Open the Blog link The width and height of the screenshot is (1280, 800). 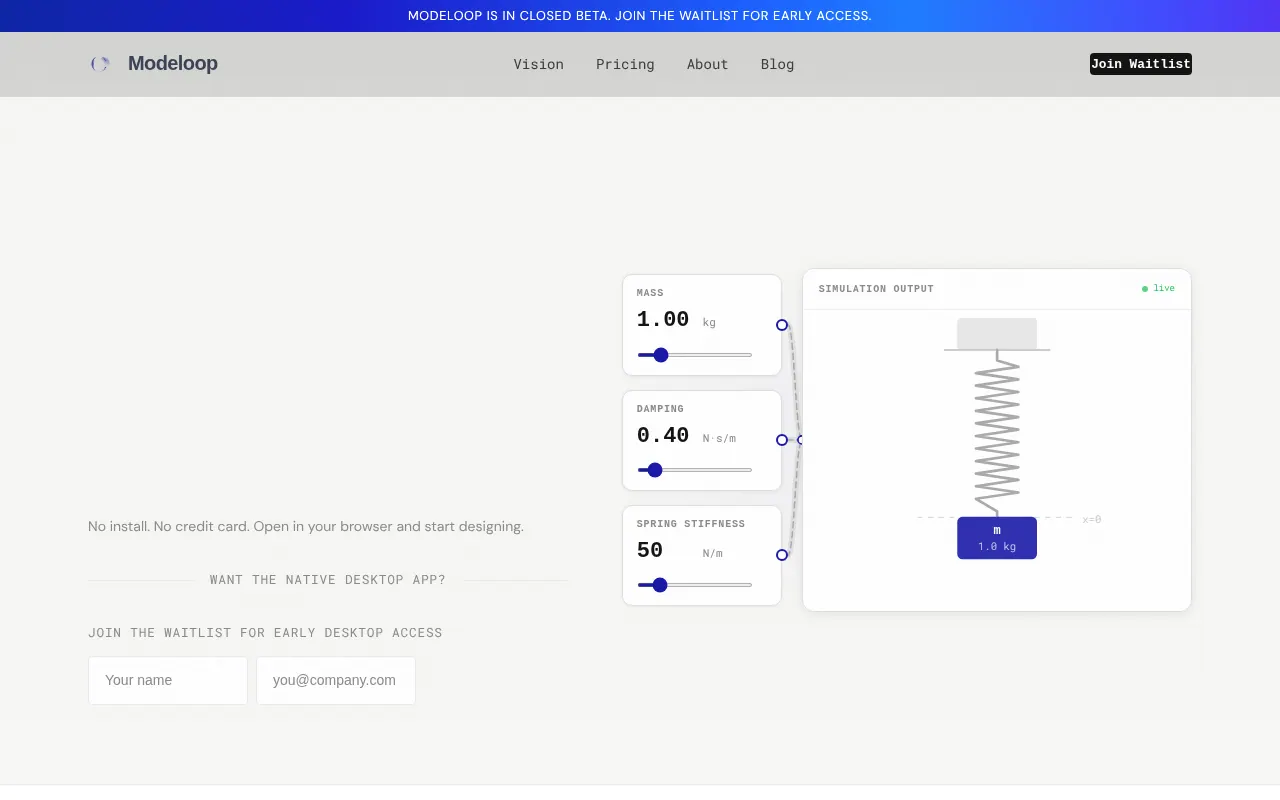(777, 64)
